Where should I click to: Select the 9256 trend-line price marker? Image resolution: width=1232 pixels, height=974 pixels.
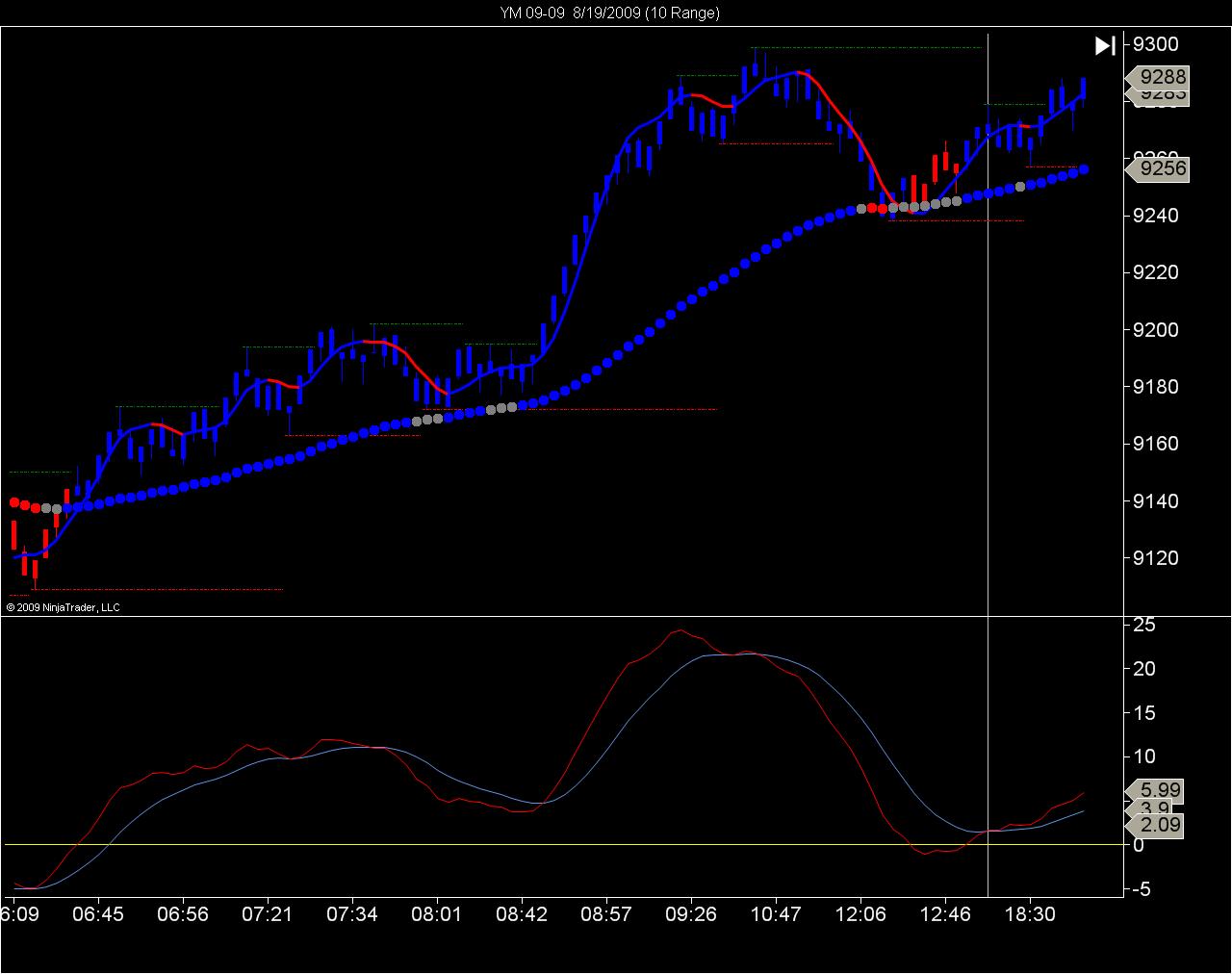(x=1157, y=168)
